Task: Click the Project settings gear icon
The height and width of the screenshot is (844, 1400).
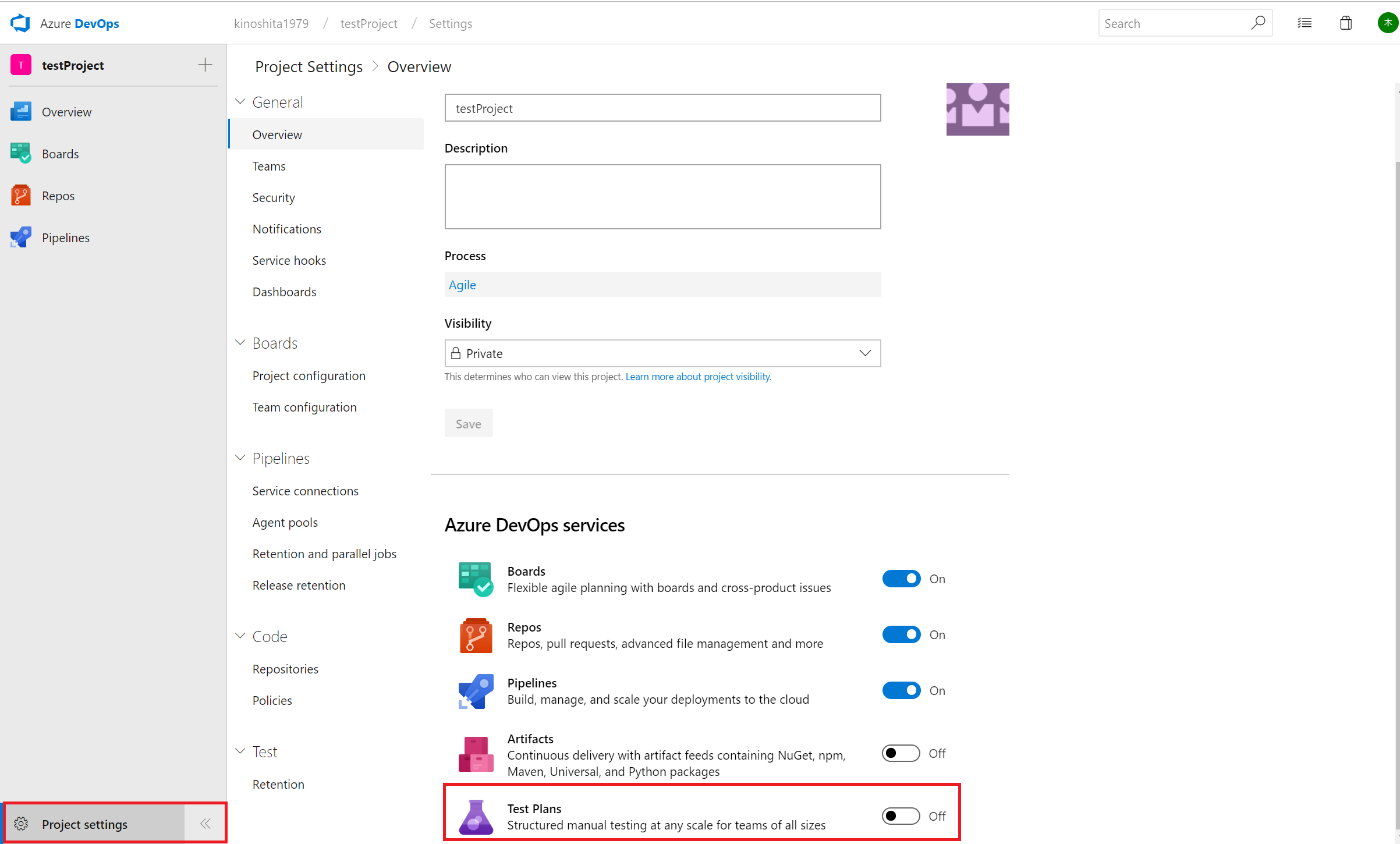Action: click(x=21, y=824)
